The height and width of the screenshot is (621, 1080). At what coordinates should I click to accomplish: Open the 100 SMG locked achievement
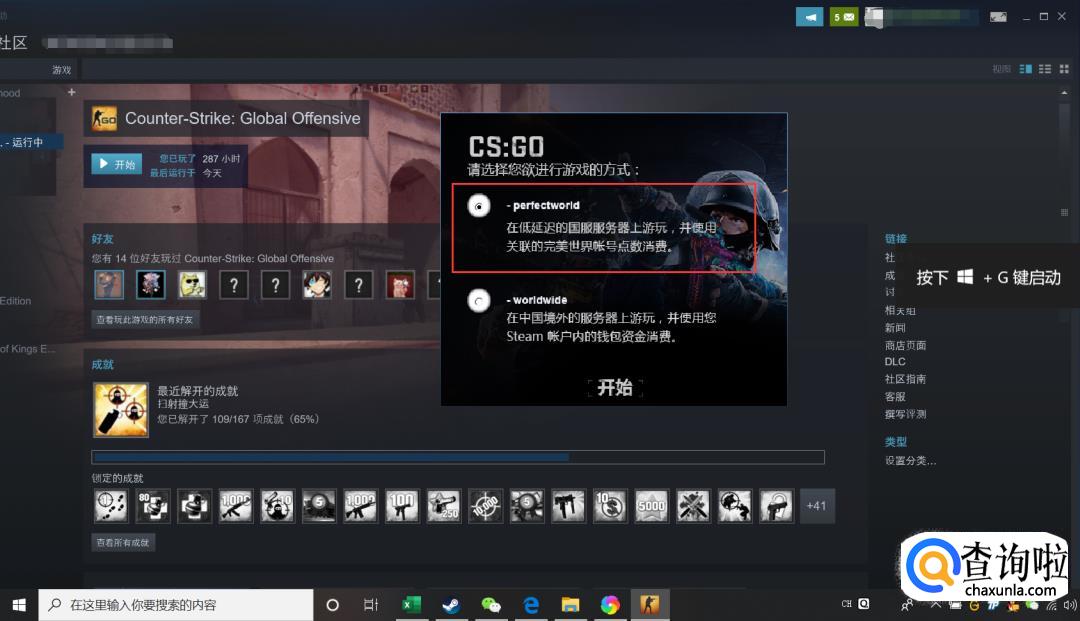click(x=402, y=506)
